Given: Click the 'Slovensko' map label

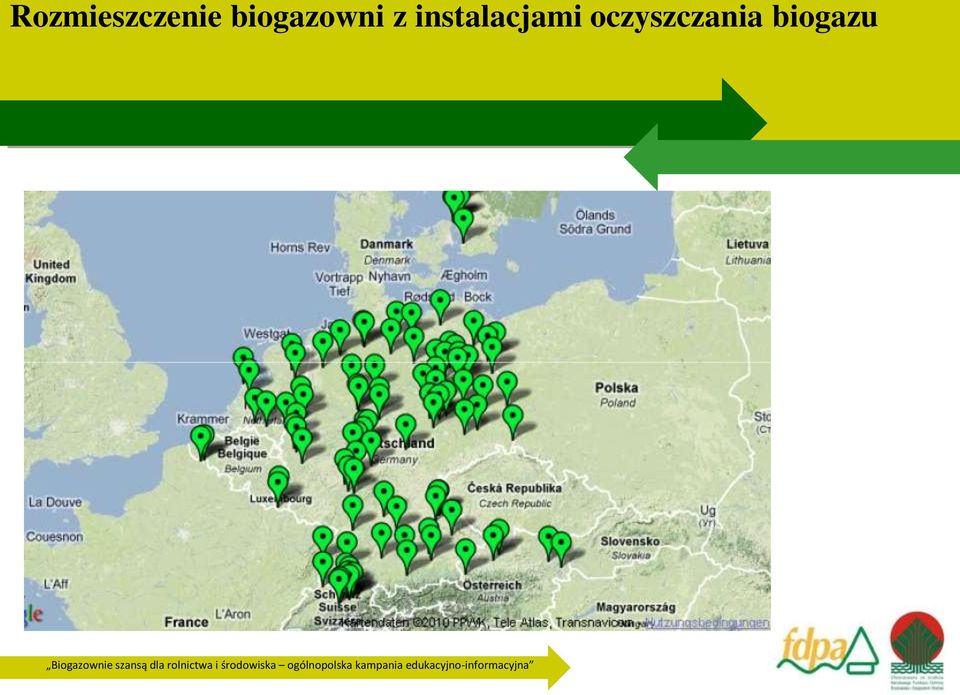Looking at the screenshot, I should (630, 541).
